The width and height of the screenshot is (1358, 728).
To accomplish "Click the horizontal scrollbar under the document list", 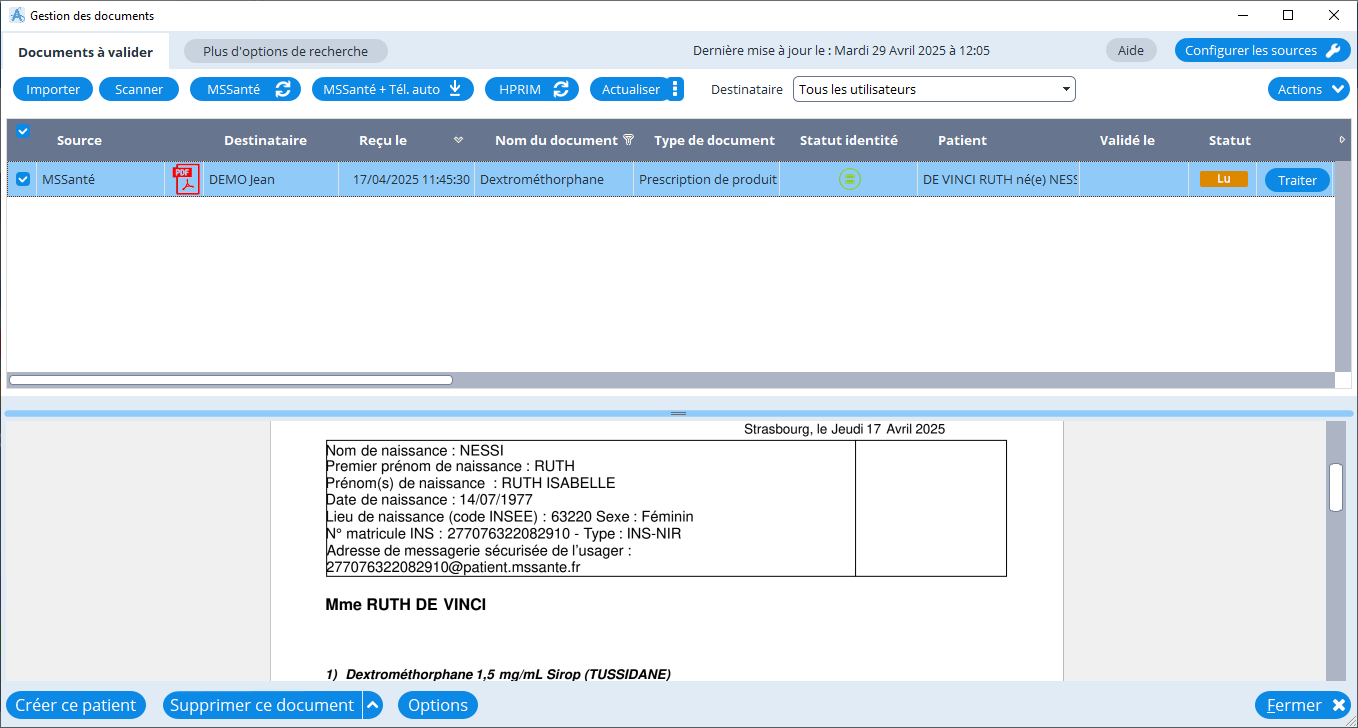I will click(230, 380).
